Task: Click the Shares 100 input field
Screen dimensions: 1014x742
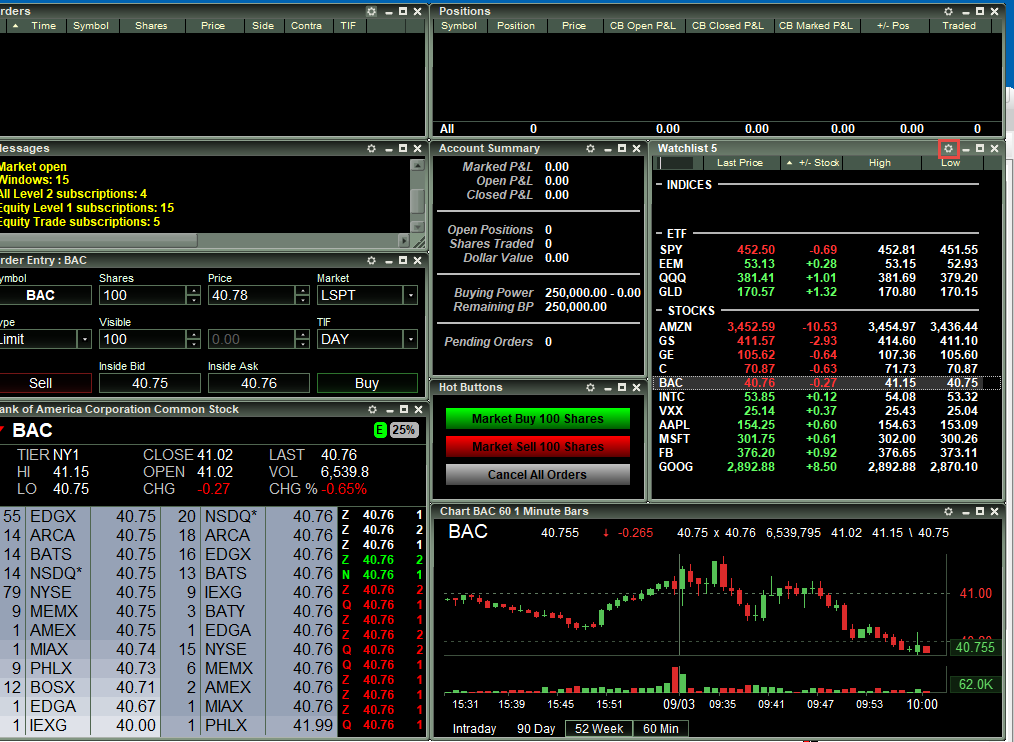Action: click(142, 296)
